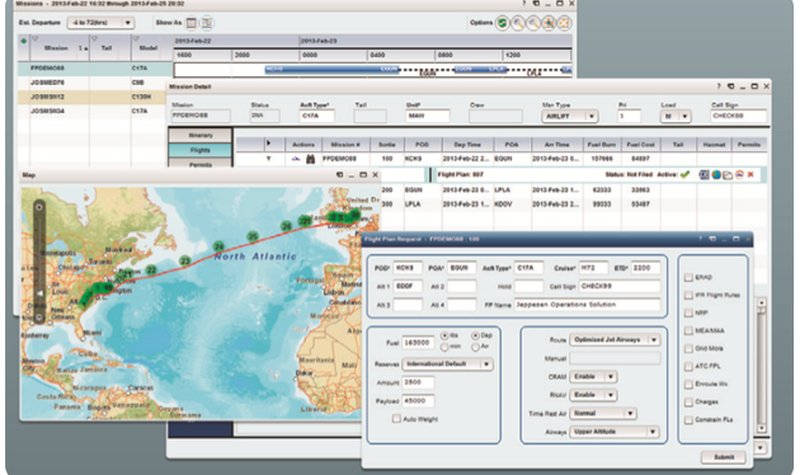Click the red delete icon on Flight Plan 007
800x475 pixels.
[x=750, y=174]
